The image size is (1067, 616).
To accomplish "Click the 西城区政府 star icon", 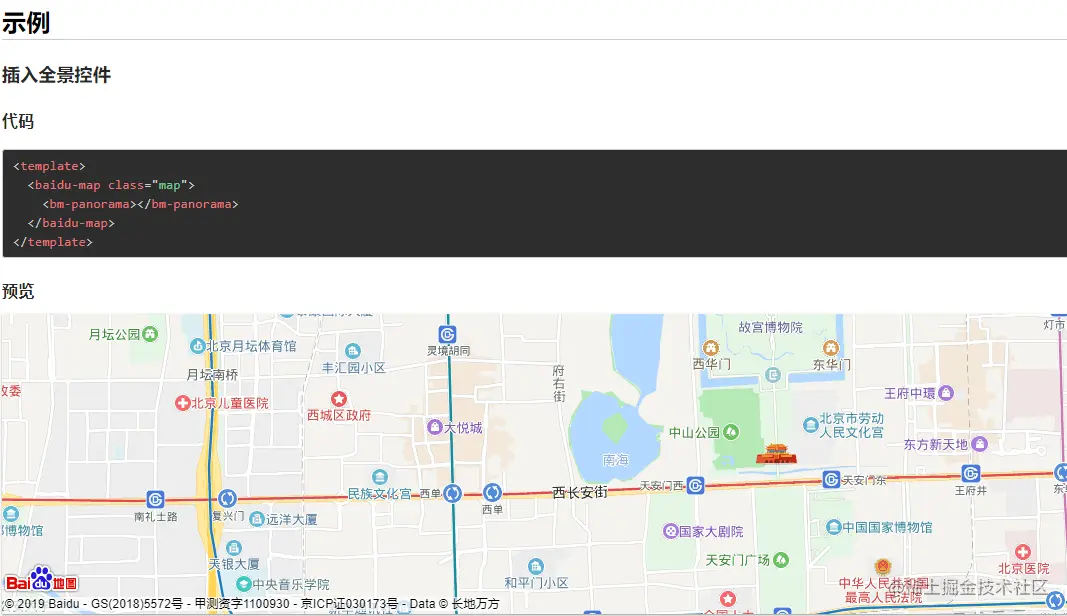I will (339, 398).
